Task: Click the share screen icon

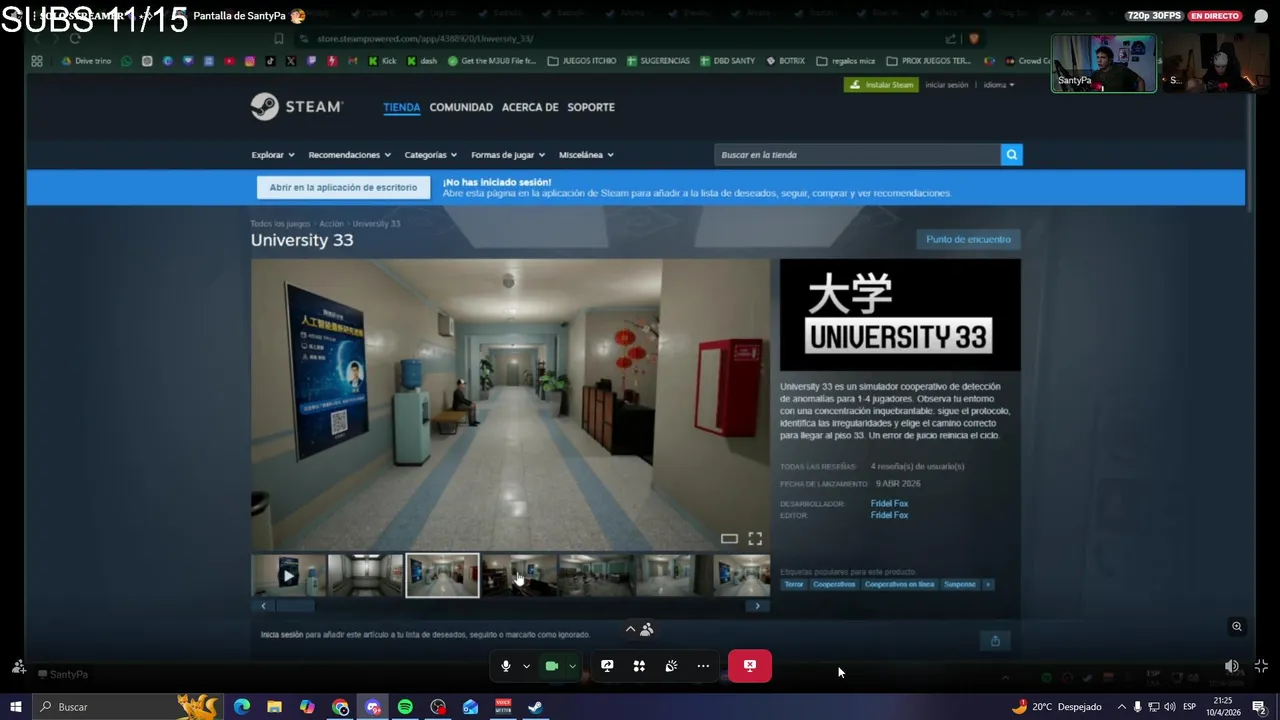Action: pos(607,666)
